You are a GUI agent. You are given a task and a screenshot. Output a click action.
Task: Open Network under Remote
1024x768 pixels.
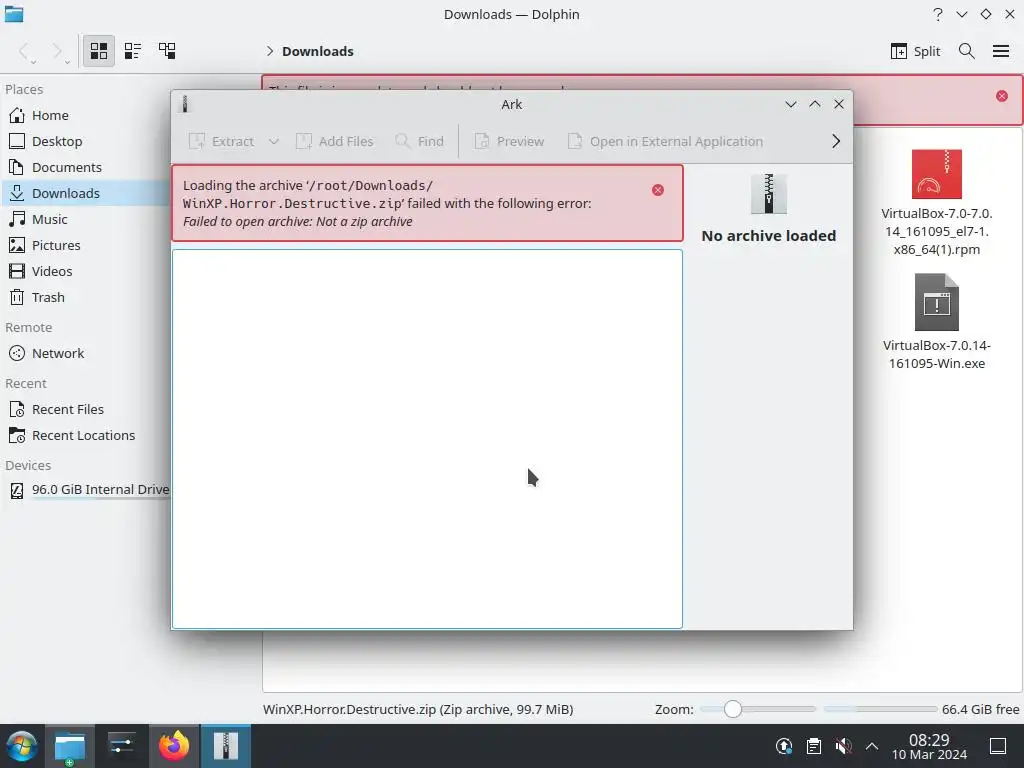85,353
